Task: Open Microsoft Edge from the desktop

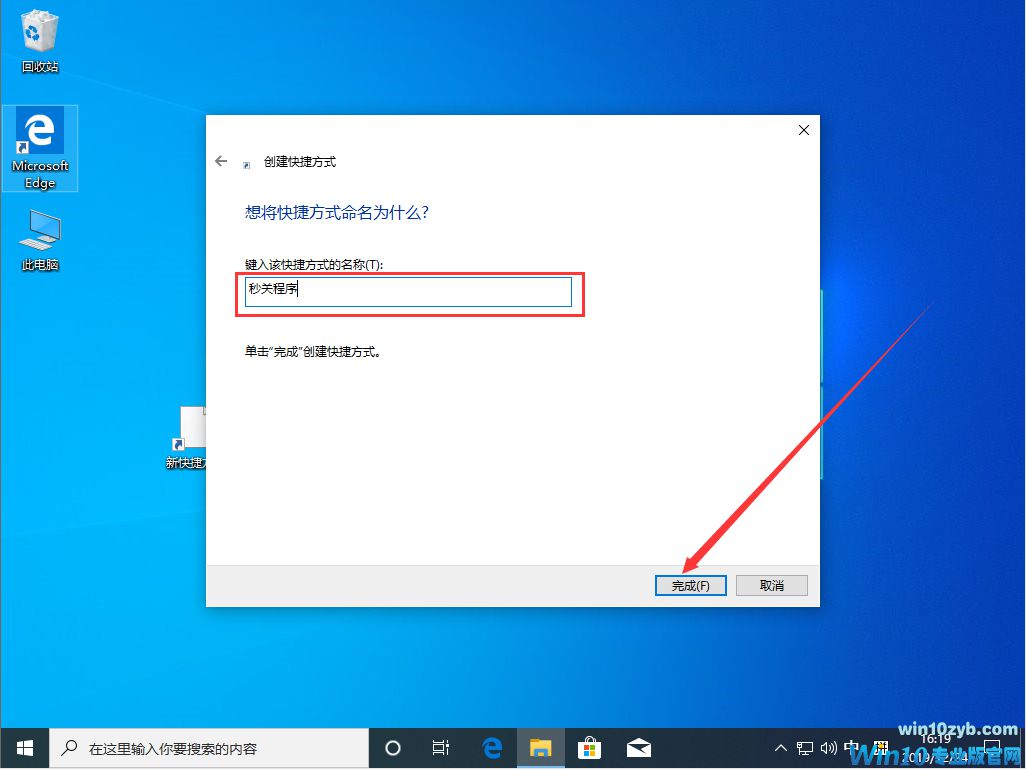Action: [38, 140]
